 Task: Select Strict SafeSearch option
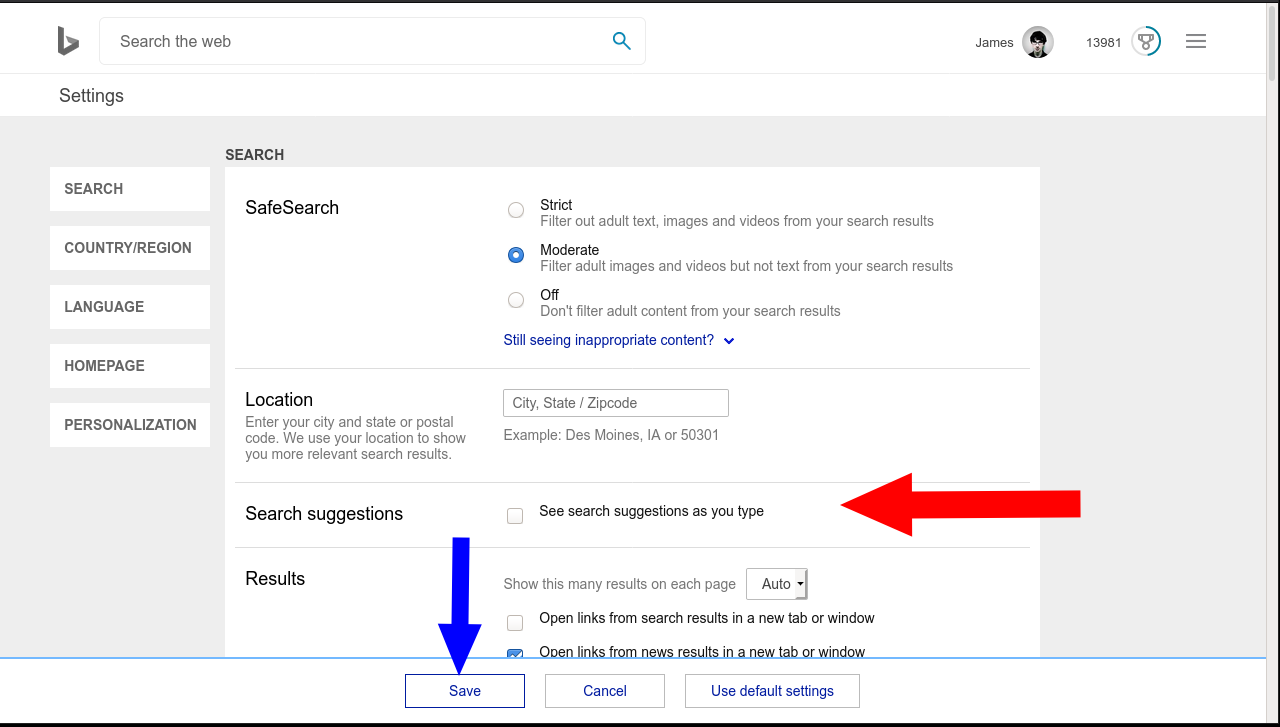(516, 210)
